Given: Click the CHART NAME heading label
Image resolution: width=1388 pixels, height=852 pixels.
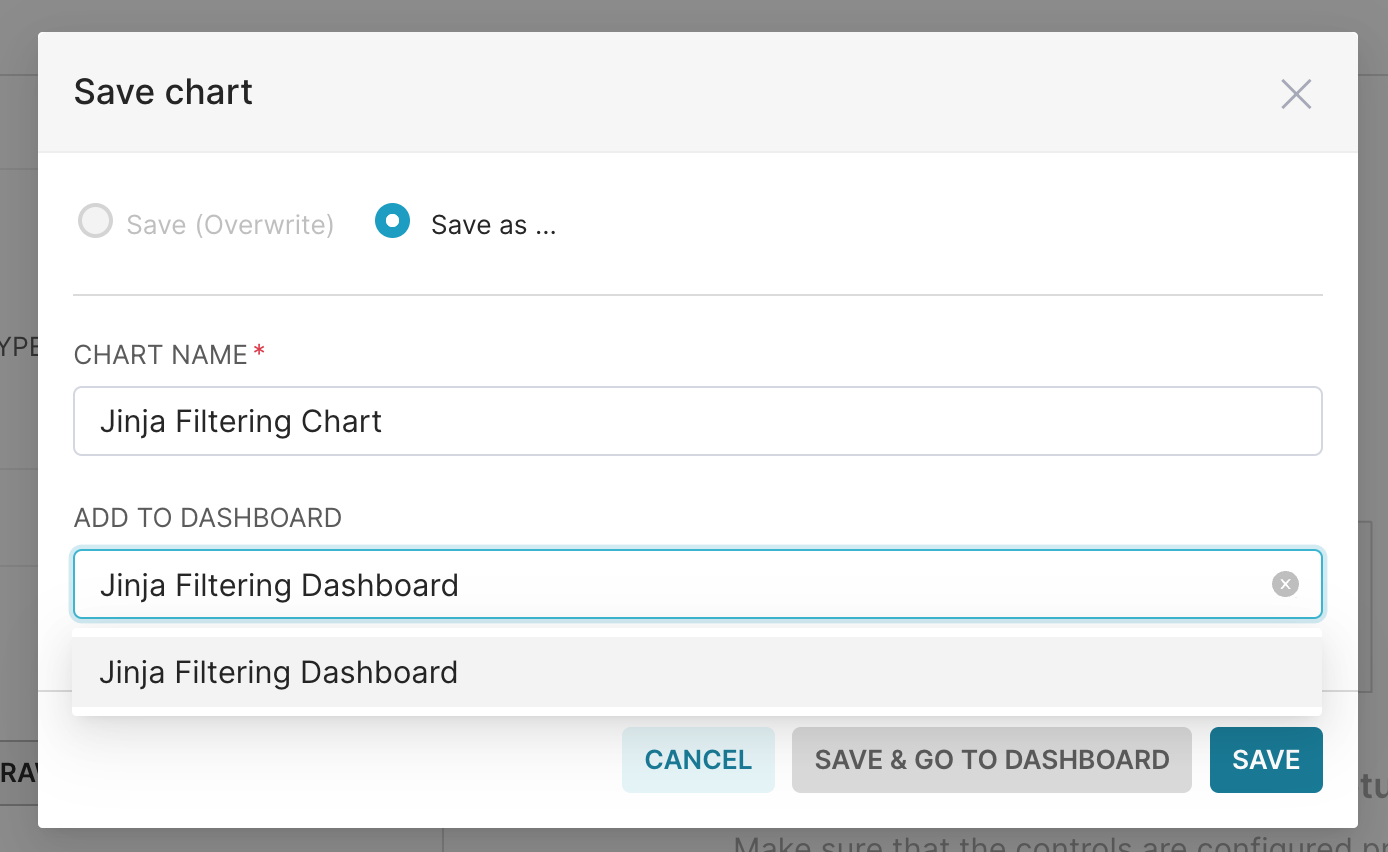Looking at the screenshot, I should tap(158, 354).
